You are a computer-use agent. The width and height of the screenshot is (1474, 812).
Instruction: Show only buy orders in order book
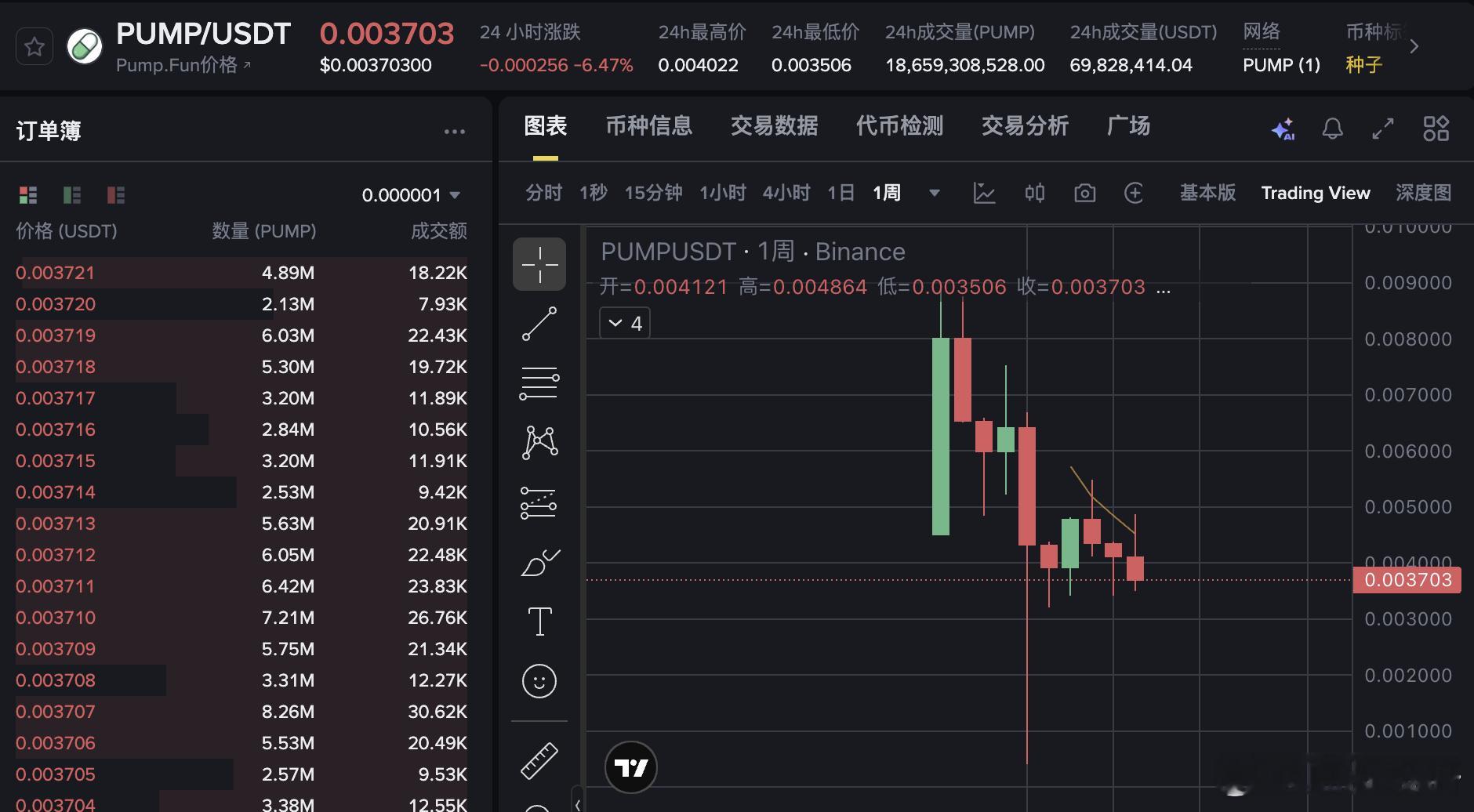72,194
